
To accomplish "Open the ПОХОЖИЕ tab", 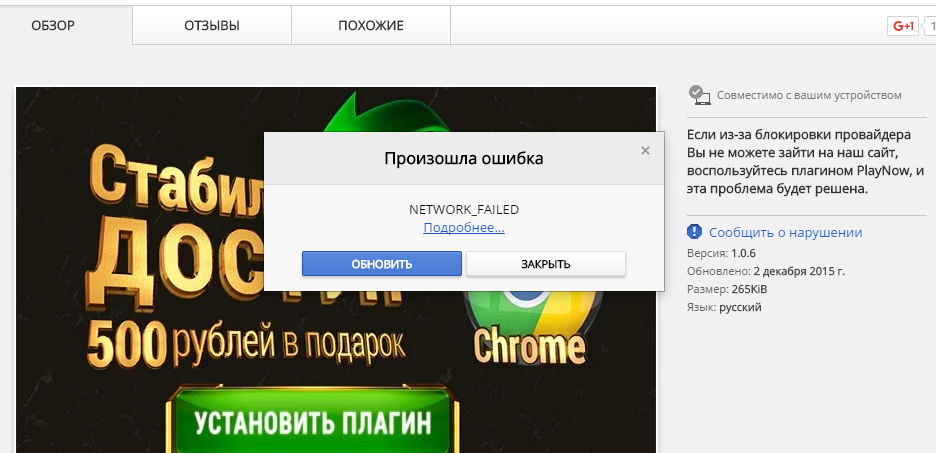I will click(x=371, y=26).
